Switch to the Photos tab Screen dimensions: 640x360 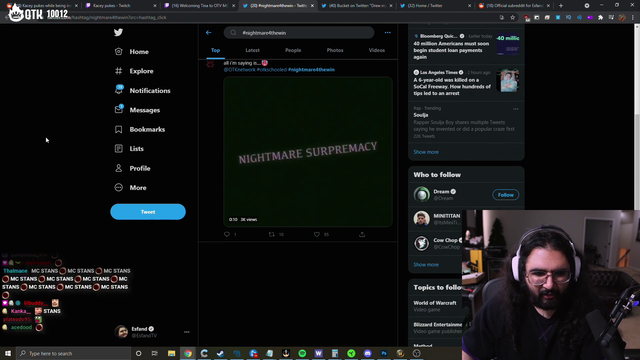point(335,50)
